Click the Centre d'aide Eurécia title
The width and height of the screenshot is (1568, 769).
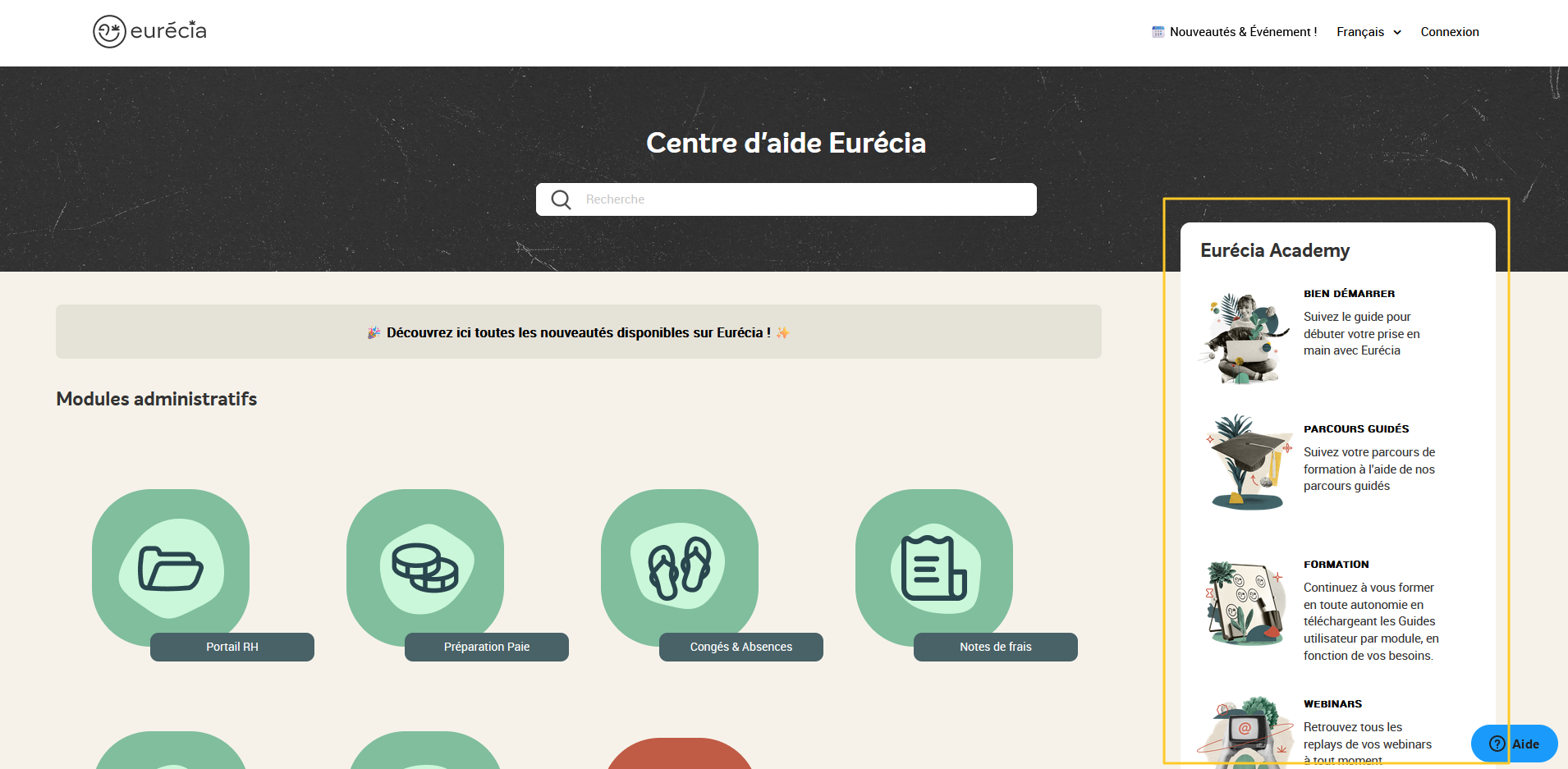tap(786, 143)
